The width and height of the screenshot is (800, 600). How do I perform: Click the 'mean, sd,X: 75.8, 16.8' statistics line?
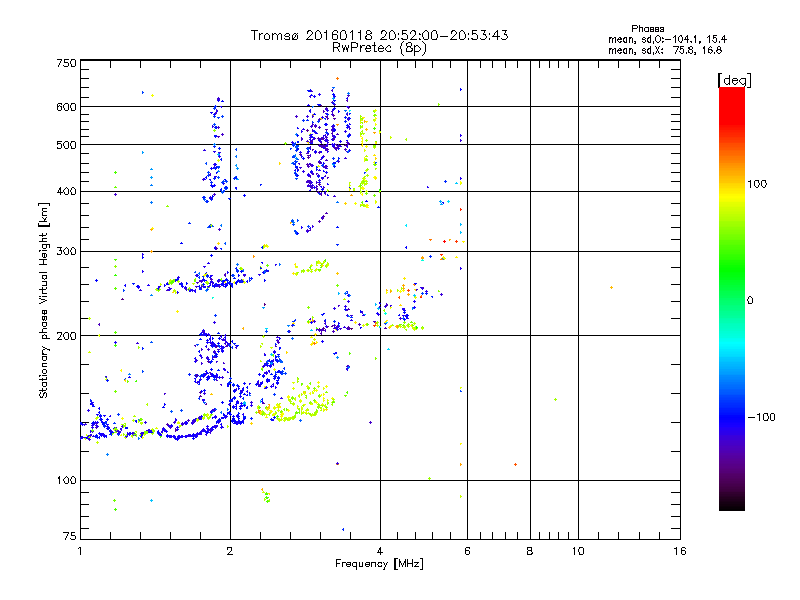click(665, 50)
